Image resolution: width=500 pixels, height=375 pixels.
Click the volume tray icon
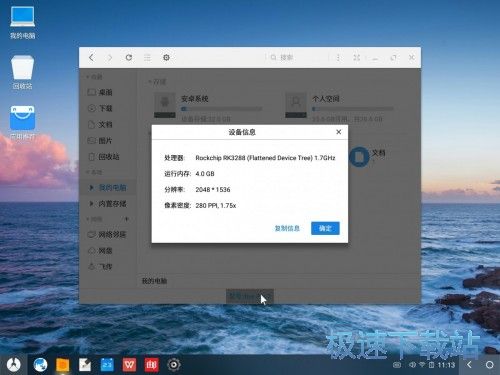coord(412,365)
